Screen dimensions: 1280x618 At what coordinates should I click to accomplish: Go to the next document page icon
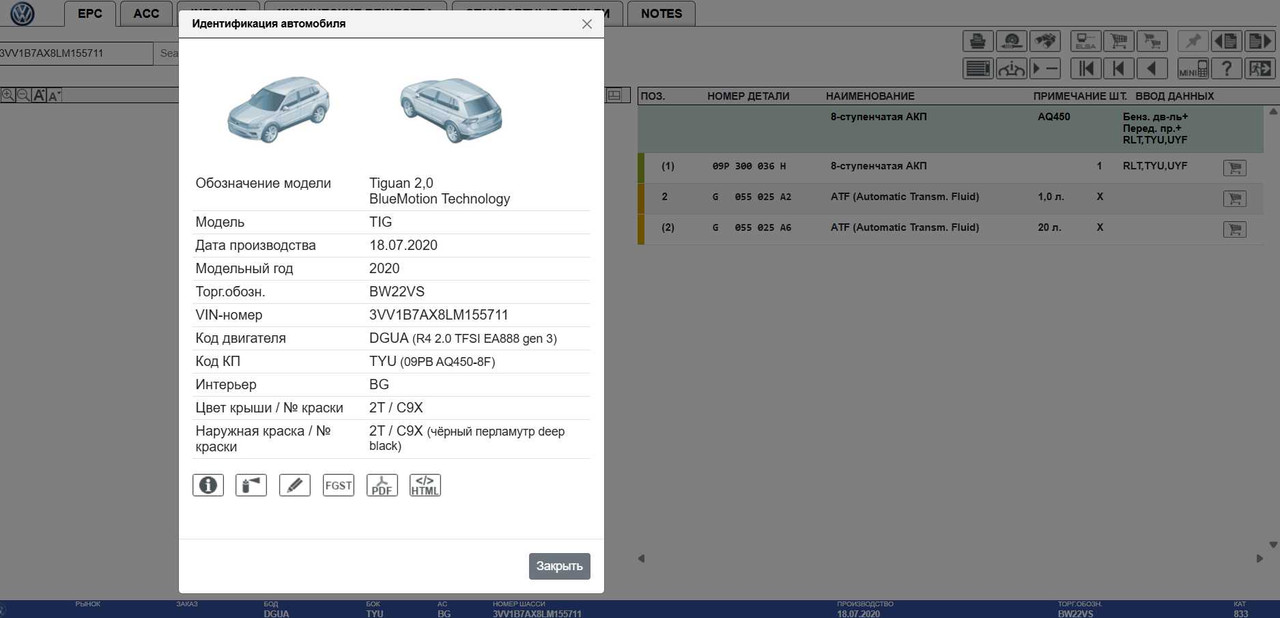pos(1260,41)
